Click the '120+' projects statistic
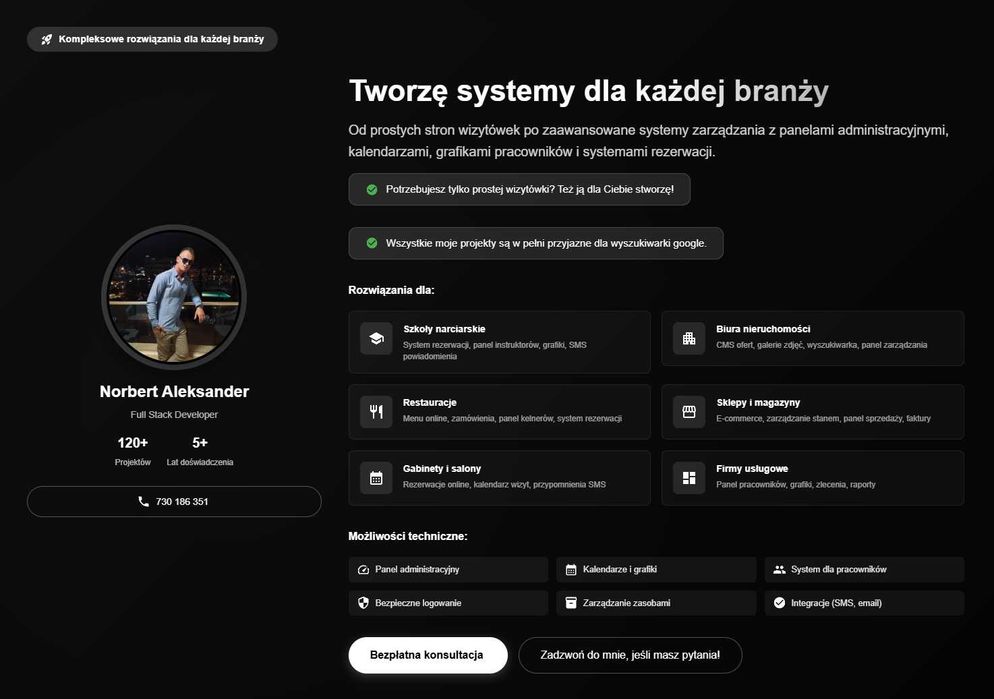Screen dimensions: 994x699 point(132,443)
